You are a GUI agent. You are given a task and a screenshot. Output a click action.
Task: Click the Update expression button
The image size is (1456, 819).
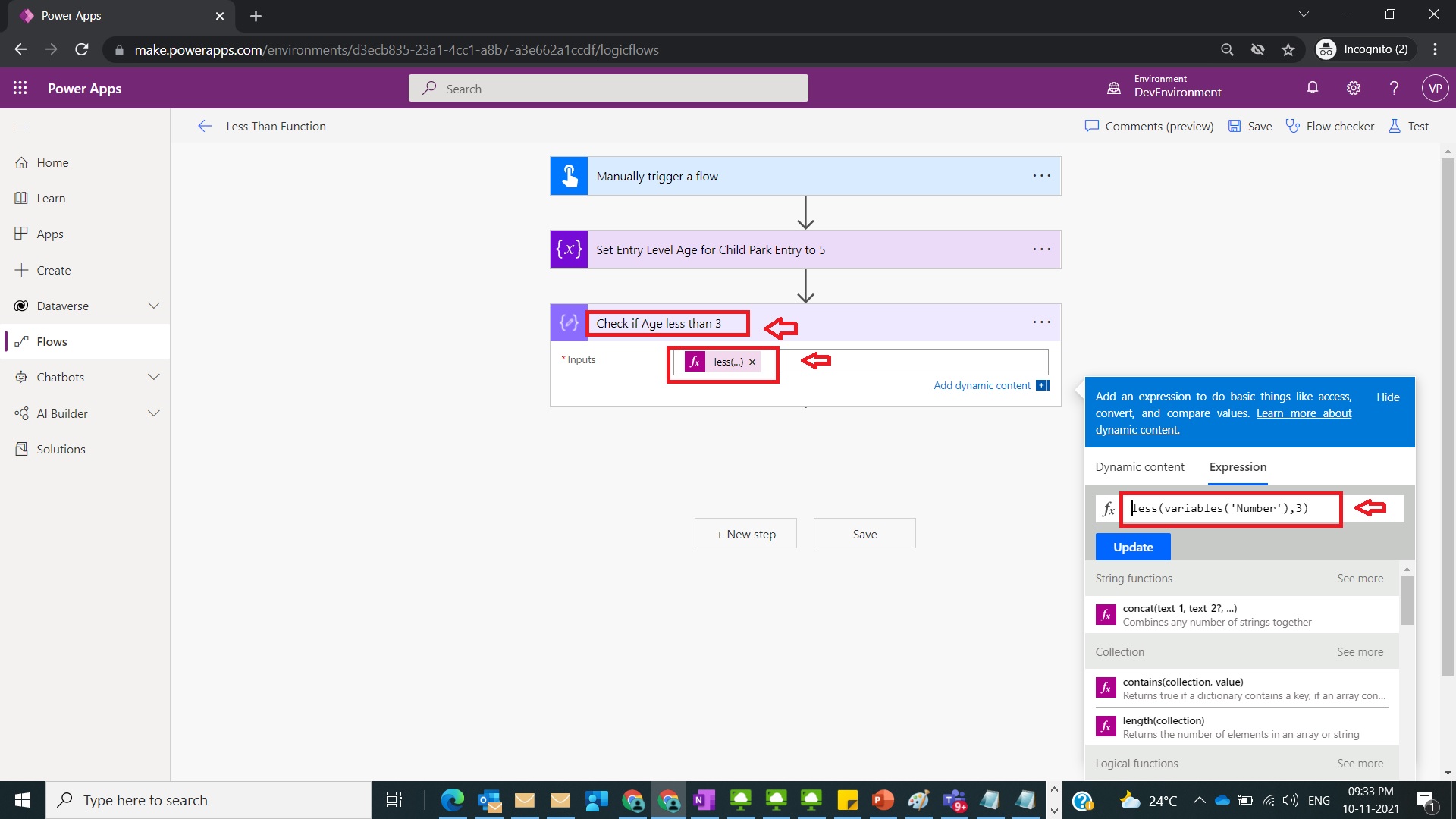[x=1132, y=547]
